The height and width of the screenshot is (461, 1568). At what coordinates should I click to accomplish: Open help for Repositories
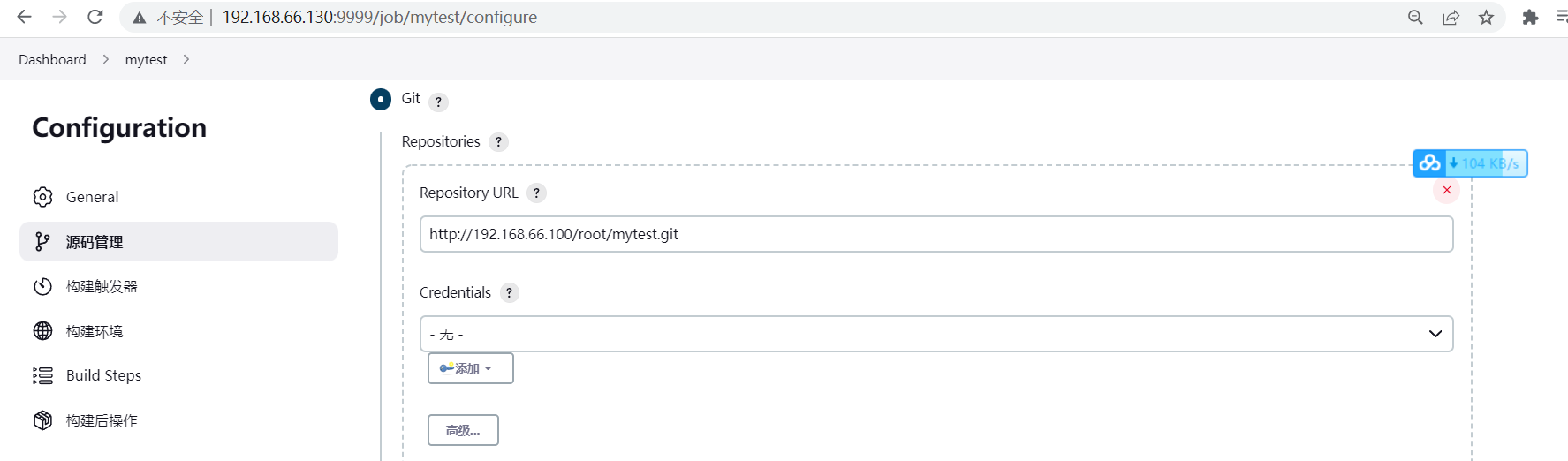[498, 142]
